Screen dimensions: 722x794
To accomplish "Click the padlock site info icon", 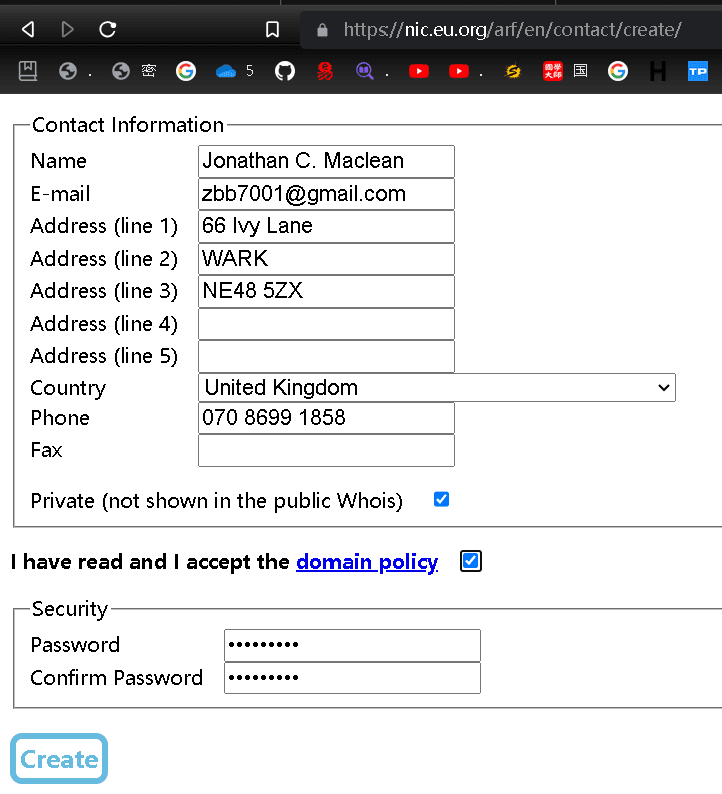I will click(x=322, y=29).
